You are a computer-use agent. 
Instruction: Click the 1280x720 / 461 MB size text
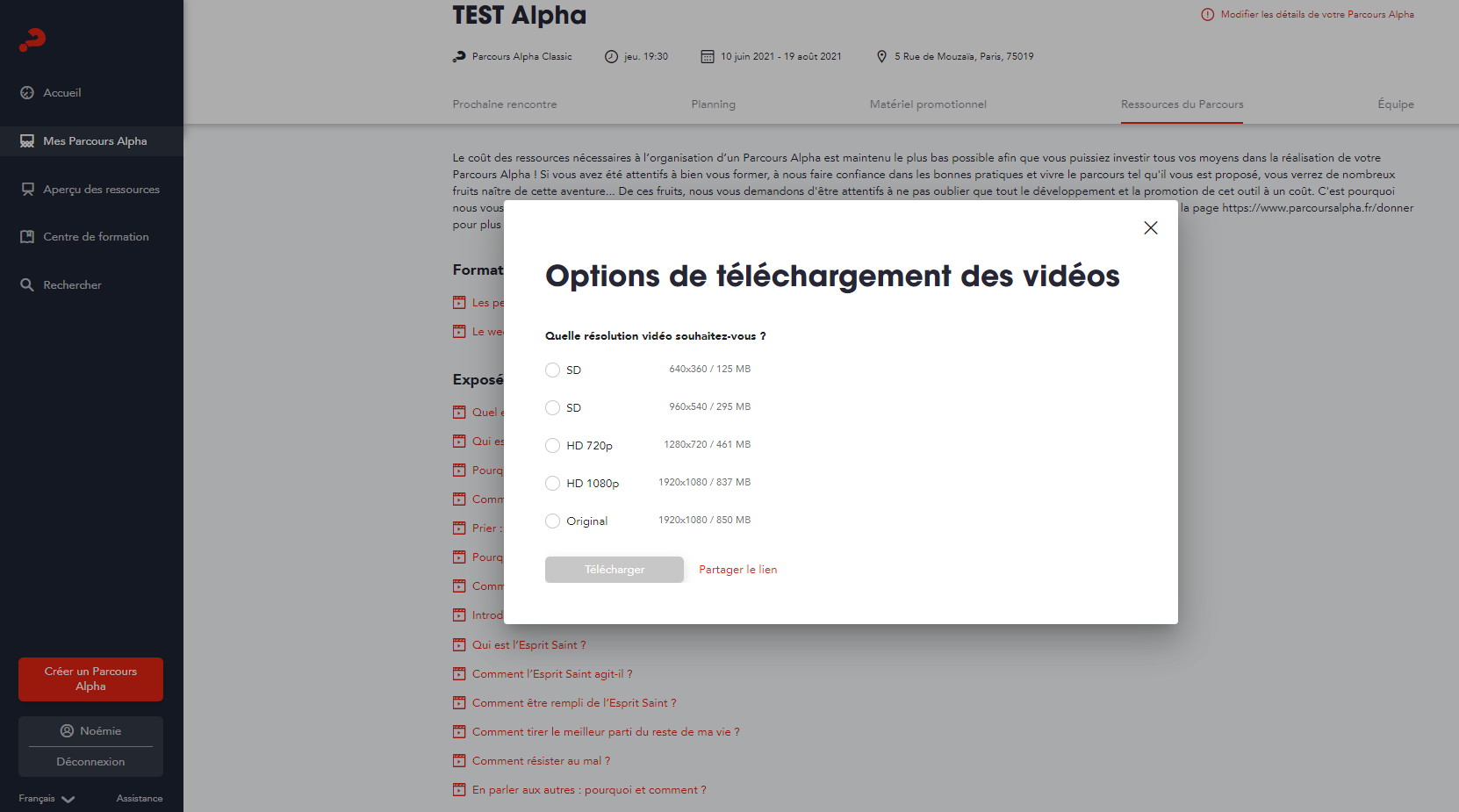pyautogui.click(x=707, y=445)
